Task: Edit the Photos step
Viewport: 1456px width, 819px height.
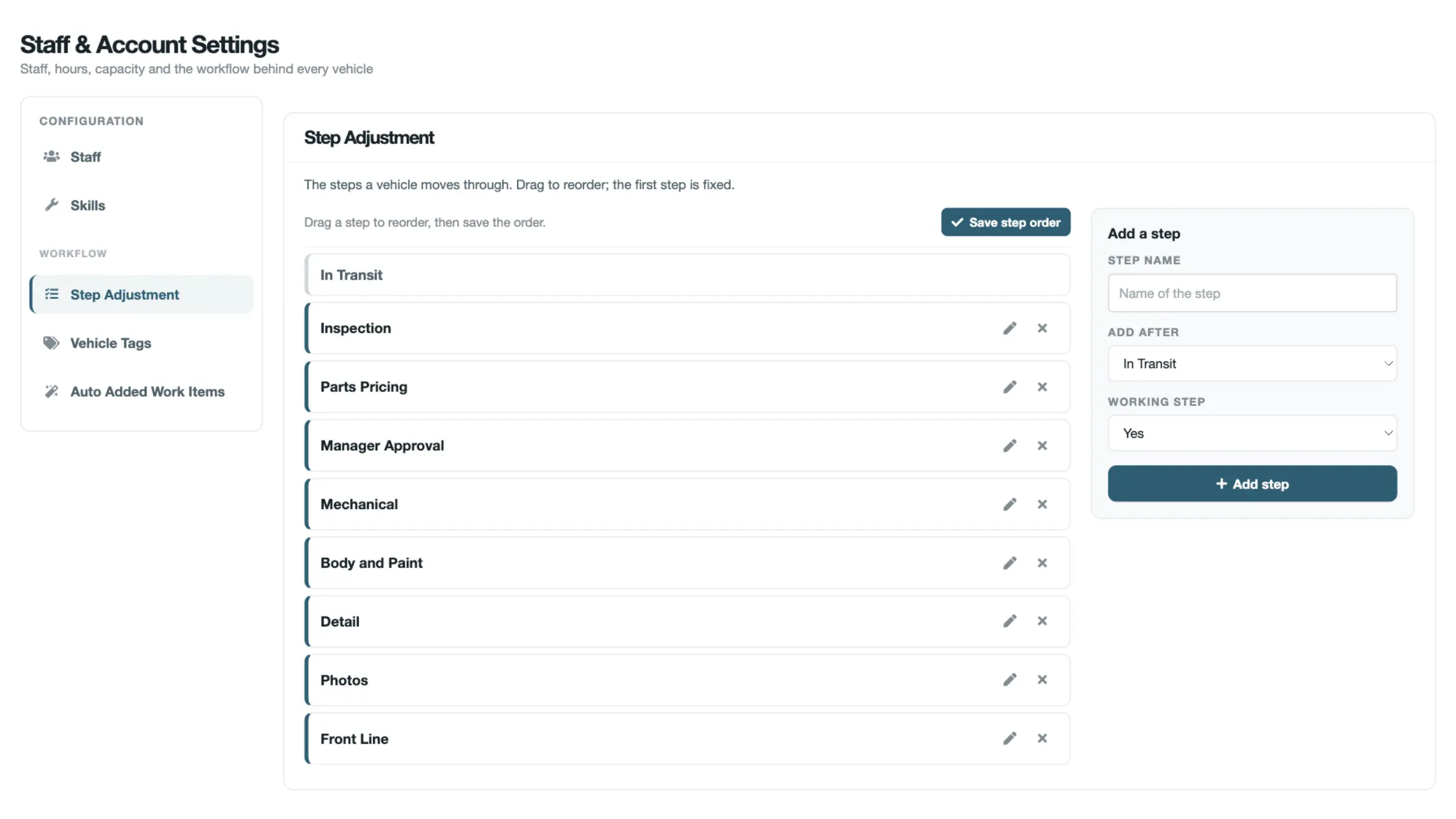Action: tap(1009, 680)
